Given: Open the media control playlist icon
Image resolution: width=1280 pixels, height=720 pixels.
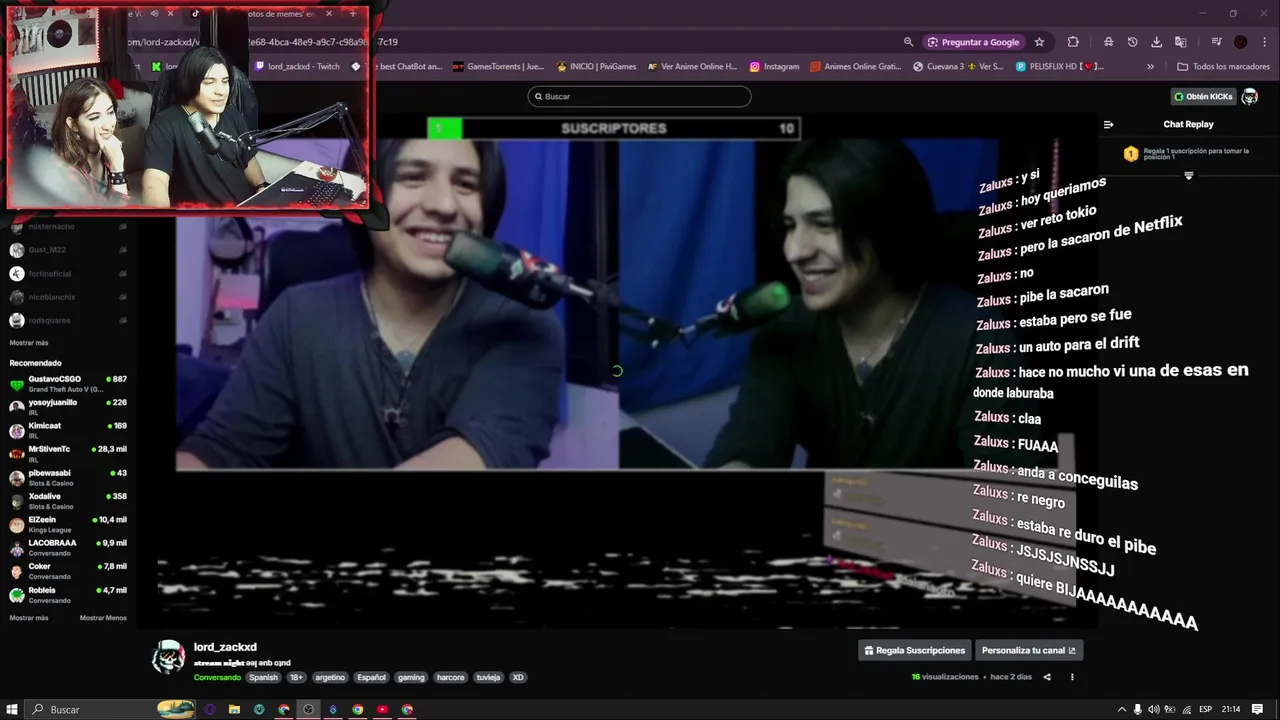Looking at the screenshot, I should [x=1216, y=42].
